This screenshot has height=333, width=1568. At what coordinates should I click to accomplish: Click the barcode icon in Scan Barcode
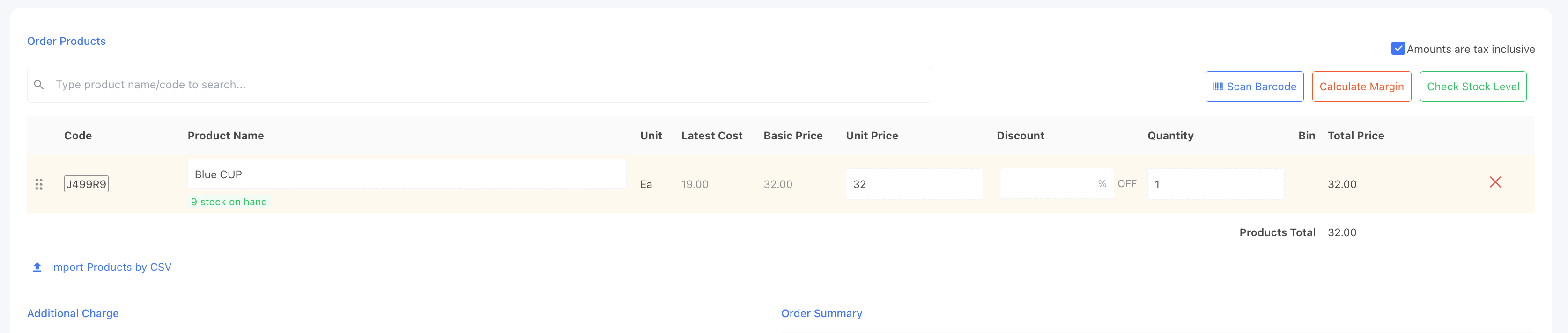[x=1218, y=86]
